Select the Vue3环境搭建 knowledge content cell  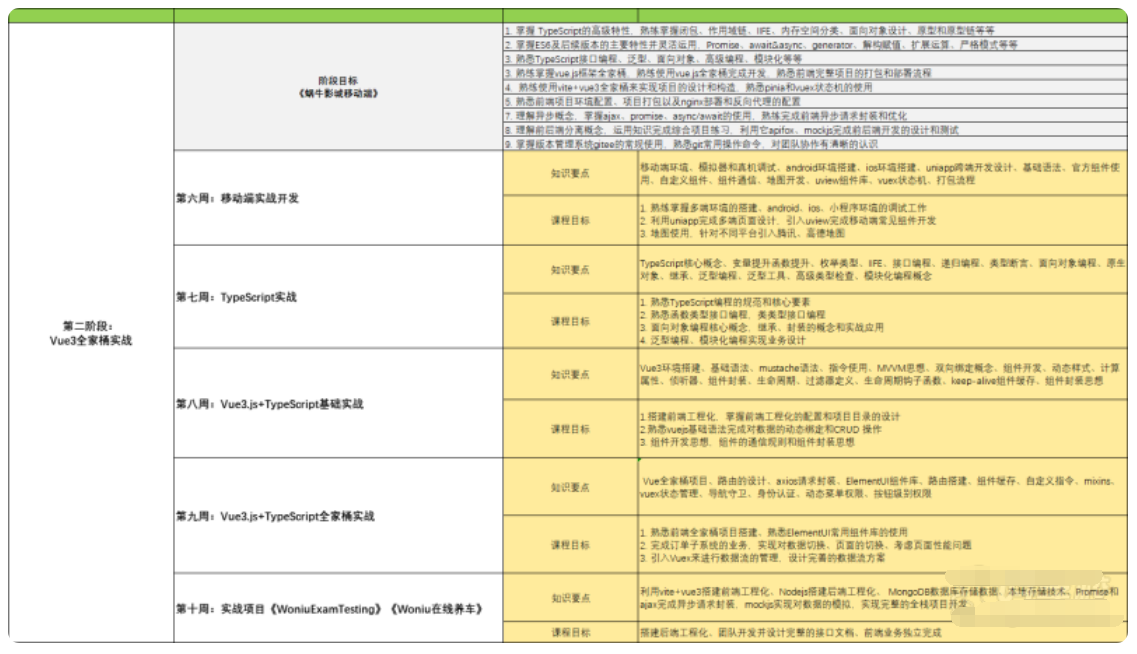pos(880,374)
